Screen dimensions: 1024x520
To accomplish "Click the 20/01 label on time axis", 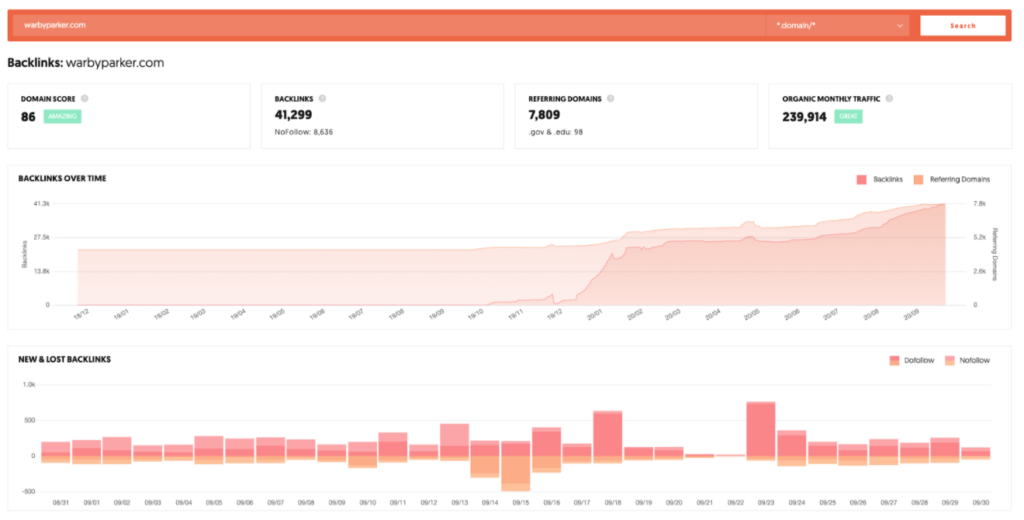I will [x=594, y=314].
